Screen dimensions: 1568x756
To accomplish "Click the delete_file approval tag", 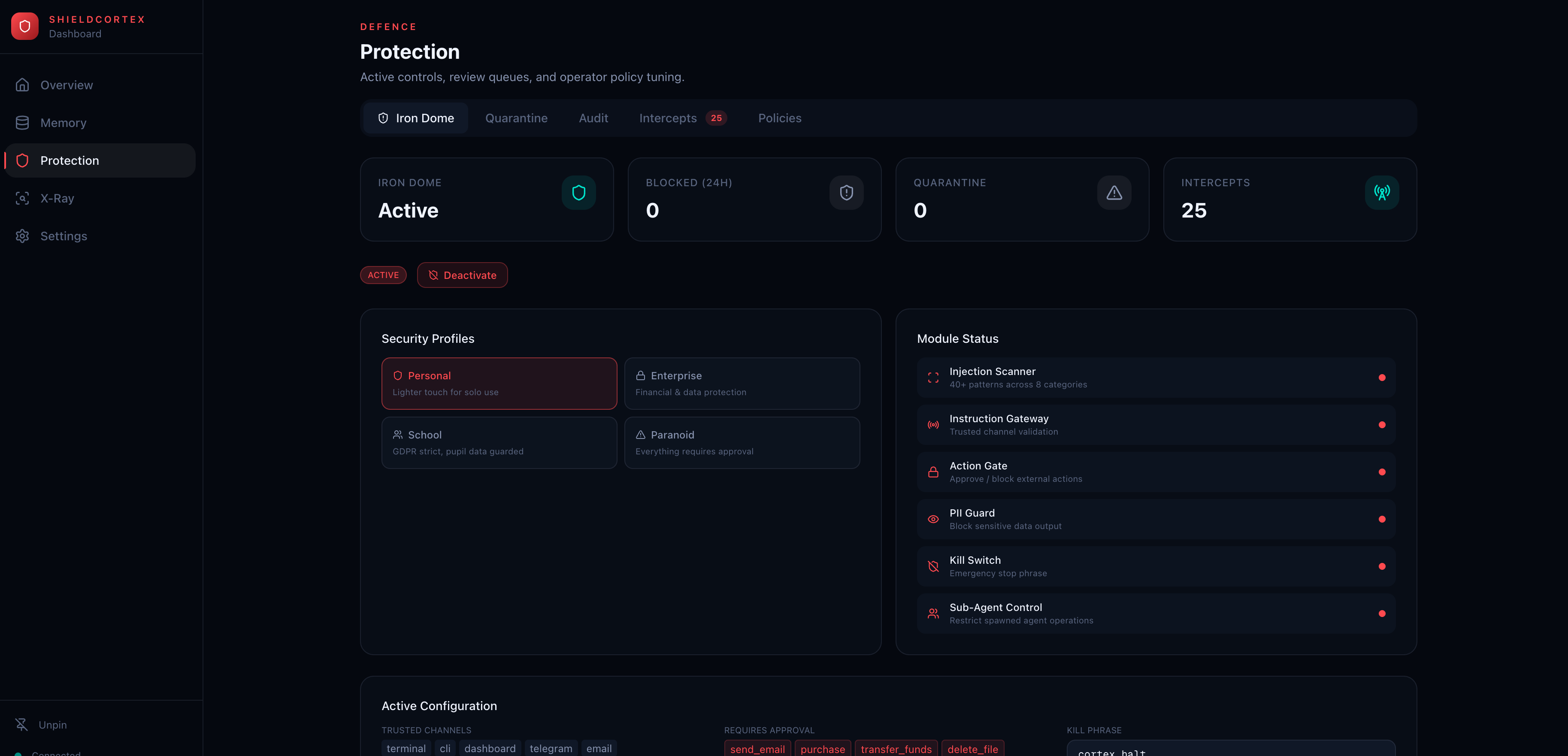I will tap(973, 749).
